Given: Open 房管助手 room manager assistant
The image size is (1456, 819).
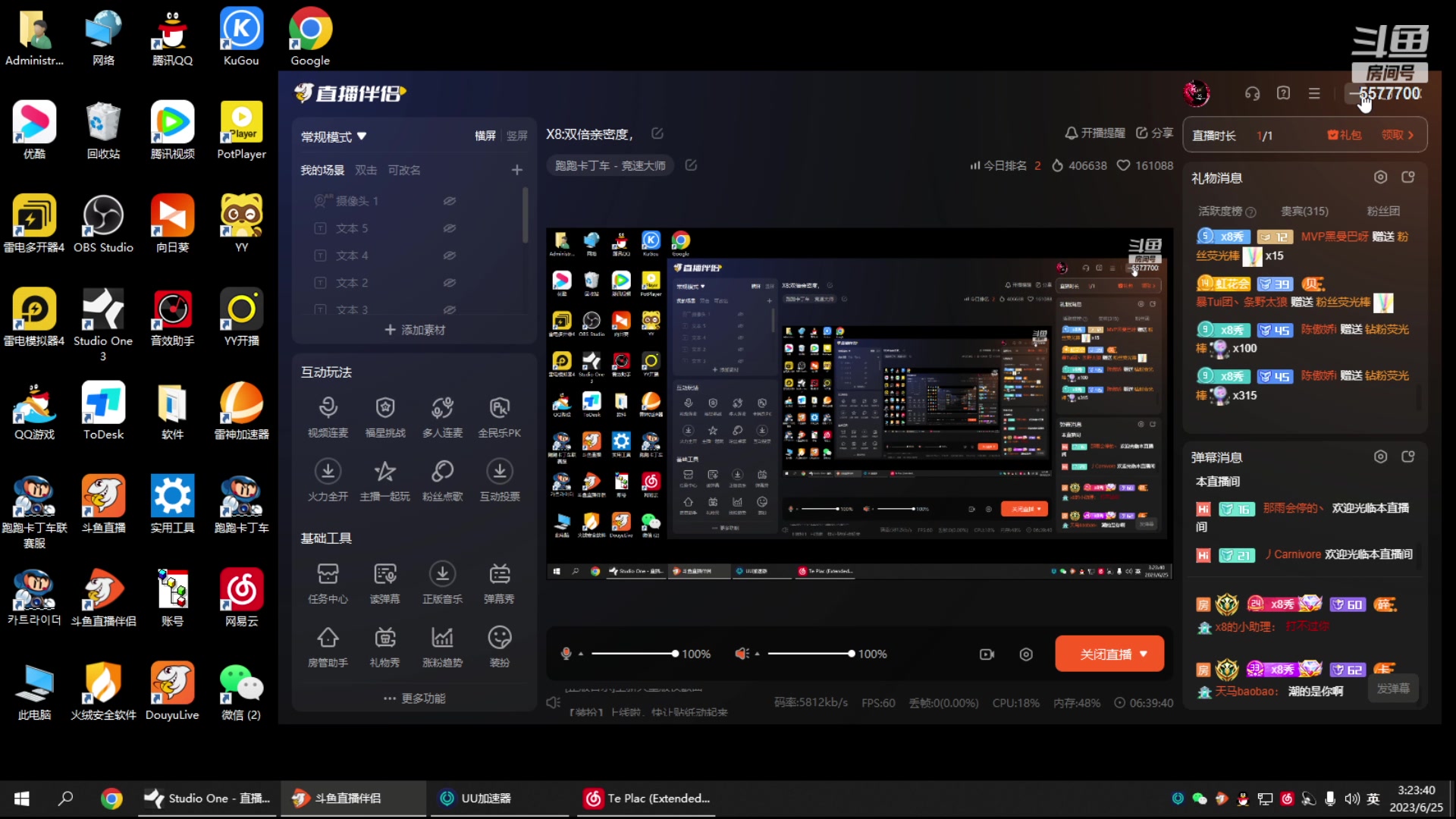Looking at the screenshot, I should pos(328,646).
